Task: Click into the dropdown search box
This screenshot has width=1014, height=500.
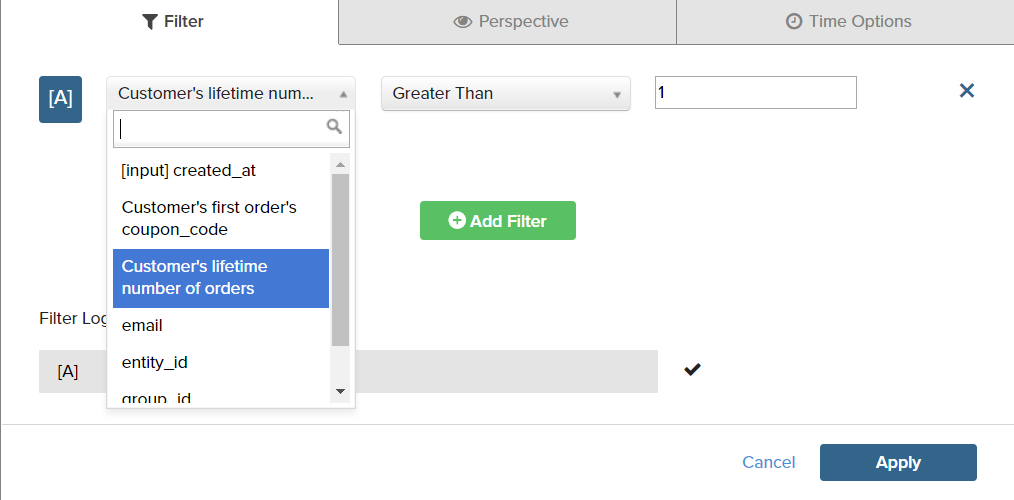Action: tap(222, 128)
